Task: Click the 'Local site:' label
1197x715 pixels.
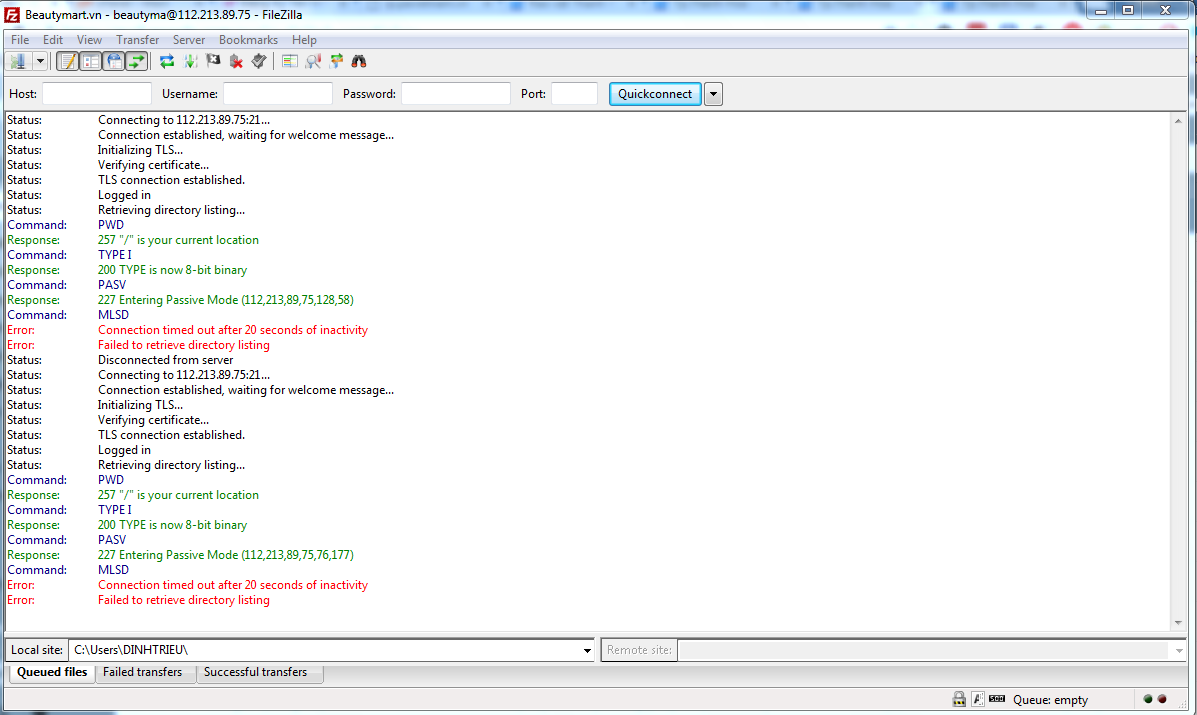Action: click(37, 650)
